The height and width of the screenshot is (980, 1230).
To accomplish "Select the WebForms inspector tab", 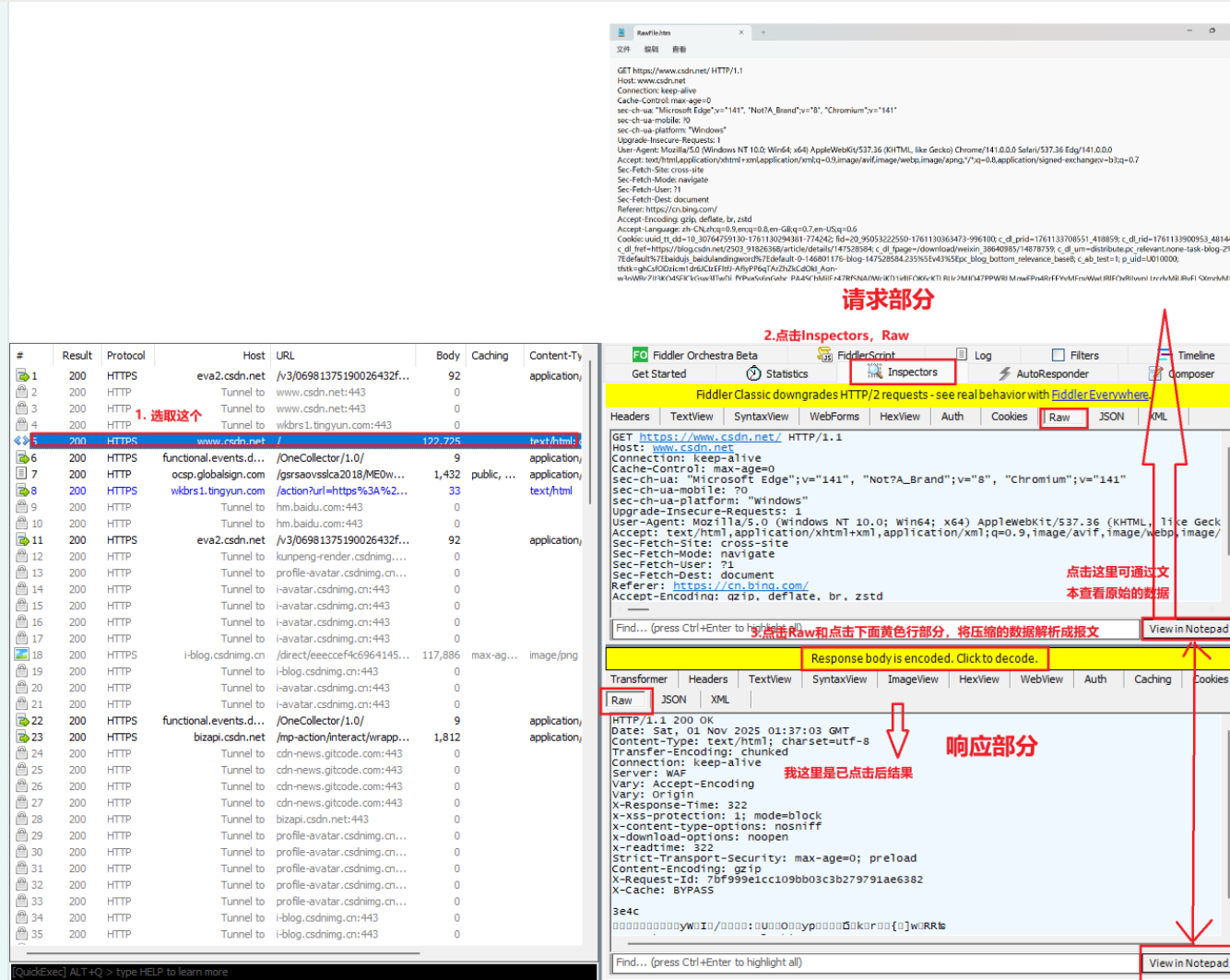I will click(834, 417).
